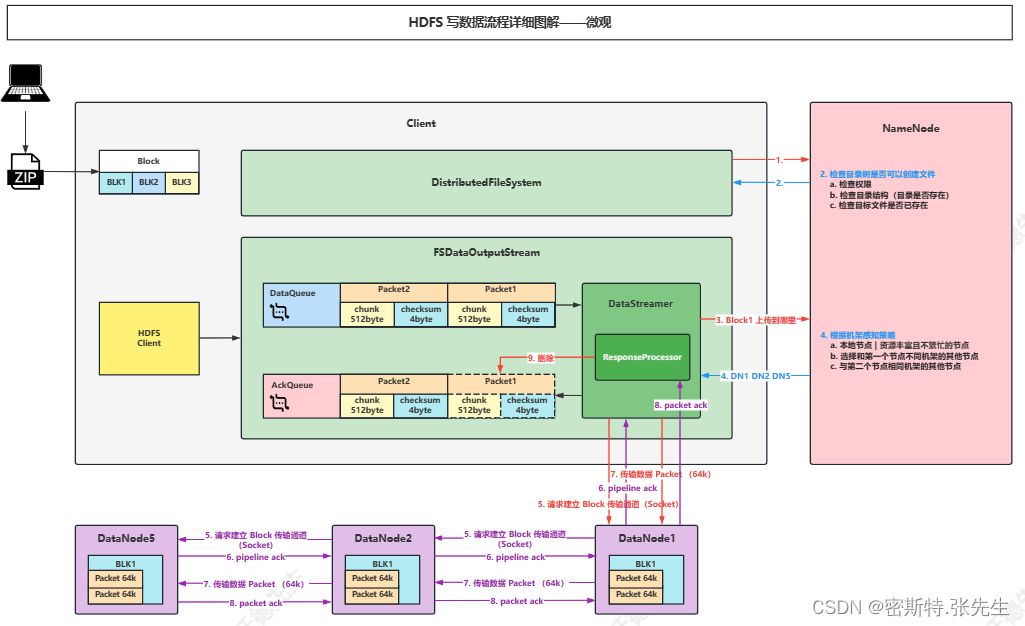Click '5. 请求建立' label between DataNode2 and DataNode1
The width and height of the screenshot is (1025, 626).
pos(514,539)
